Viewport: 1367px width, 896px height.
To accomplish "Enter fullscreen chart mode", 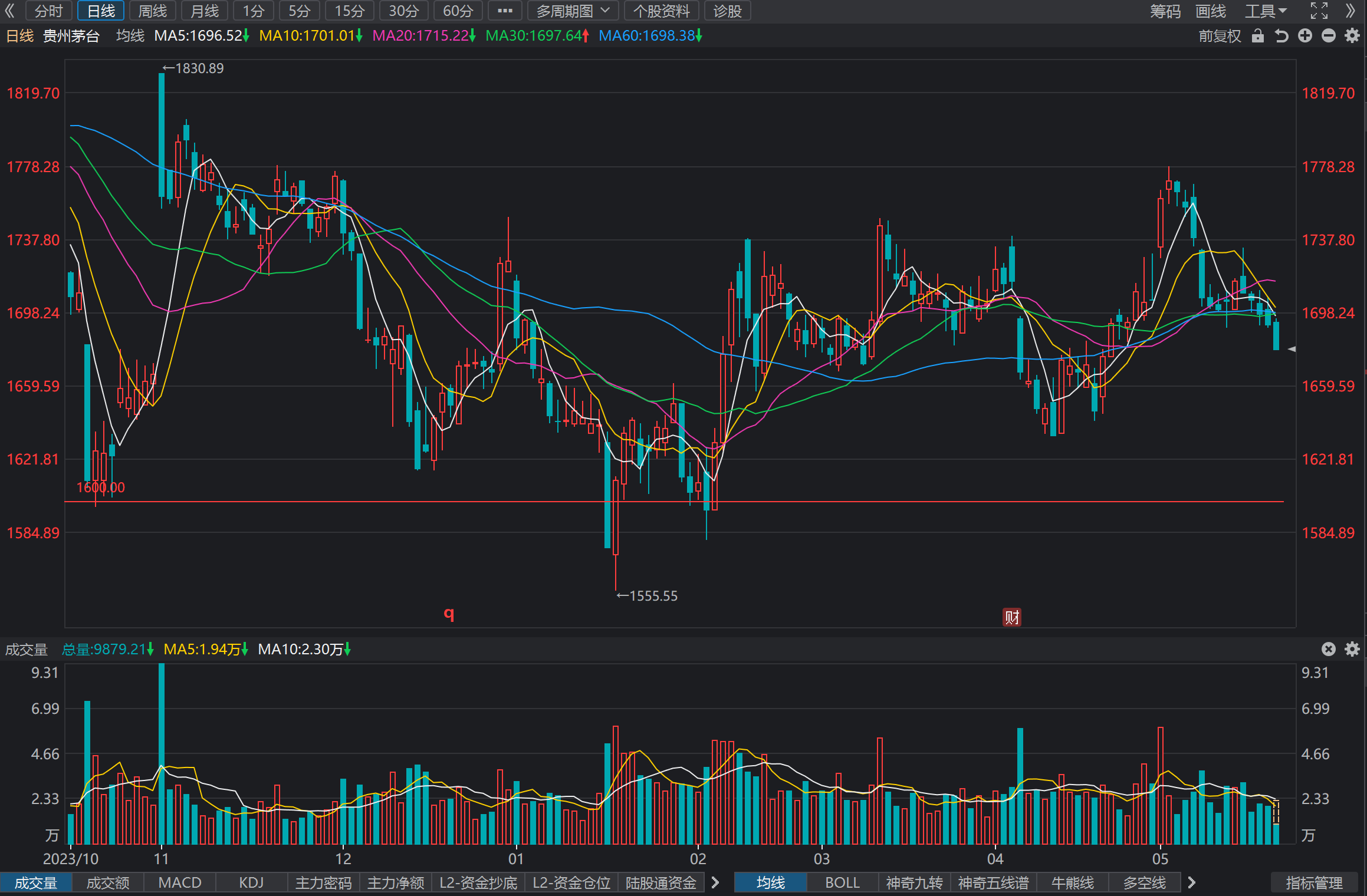I will pyautogui.click(x=1319, y=11).
